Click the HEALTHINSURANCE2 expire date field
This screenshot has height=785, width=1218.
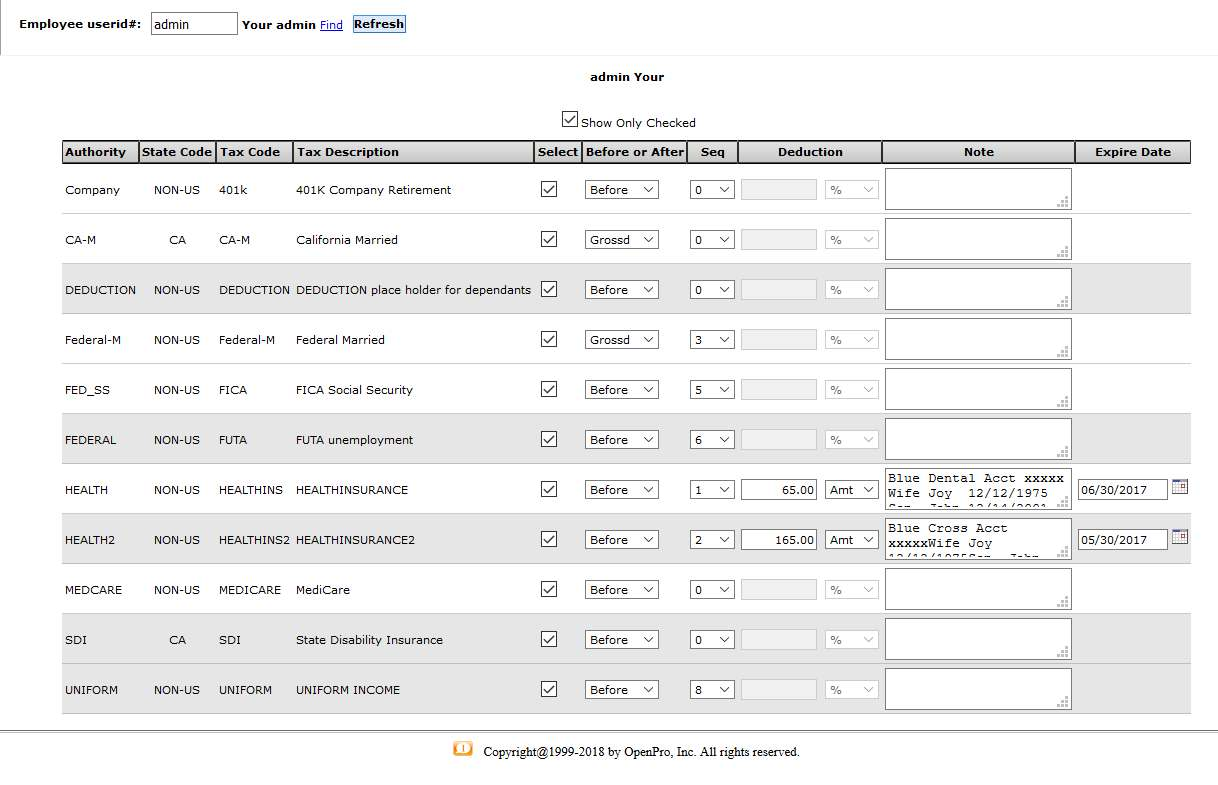tap(1122, 540)
